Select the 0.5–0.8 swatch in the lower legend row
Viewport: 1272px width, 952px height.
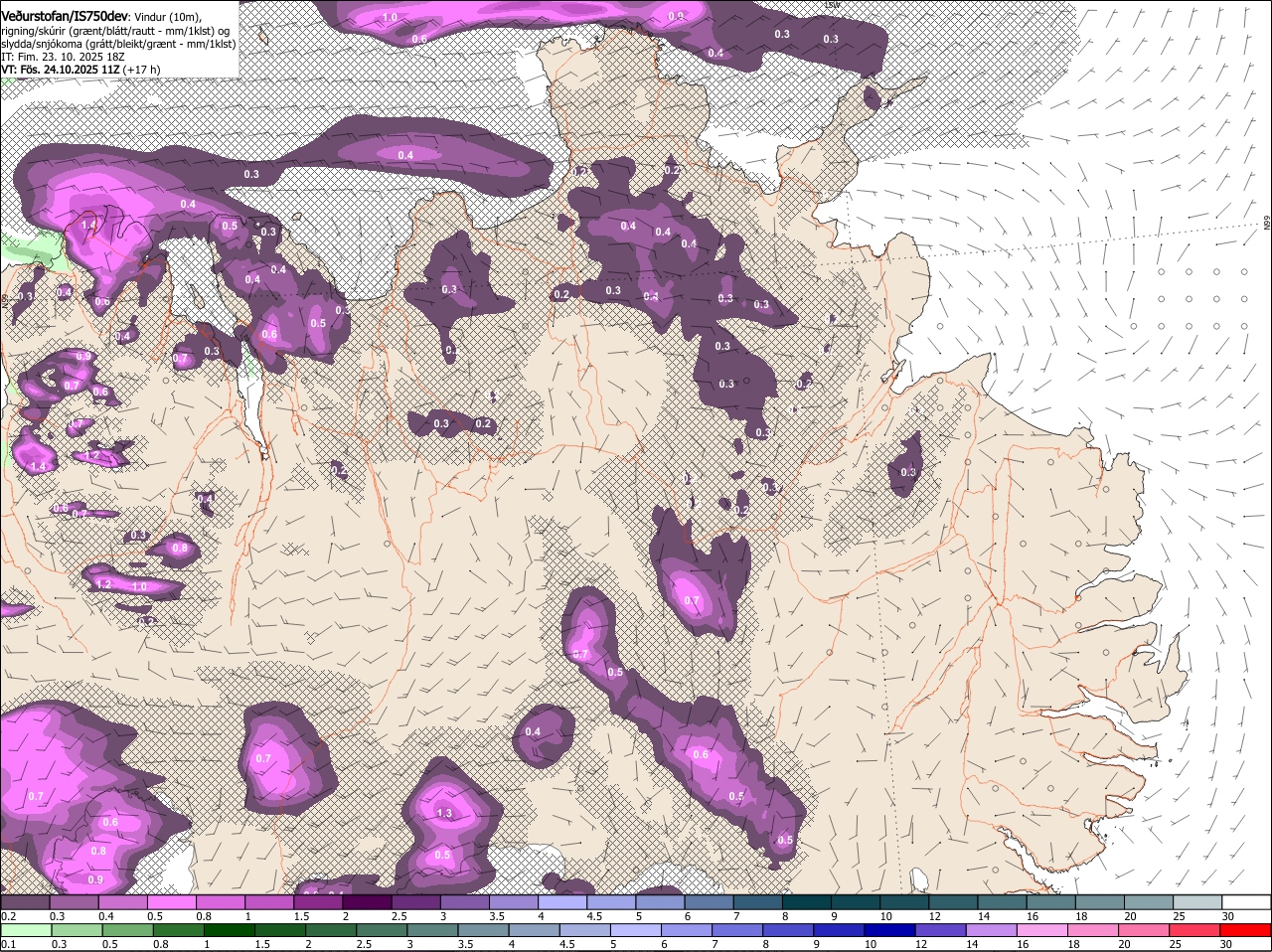(x=128, y=931)
